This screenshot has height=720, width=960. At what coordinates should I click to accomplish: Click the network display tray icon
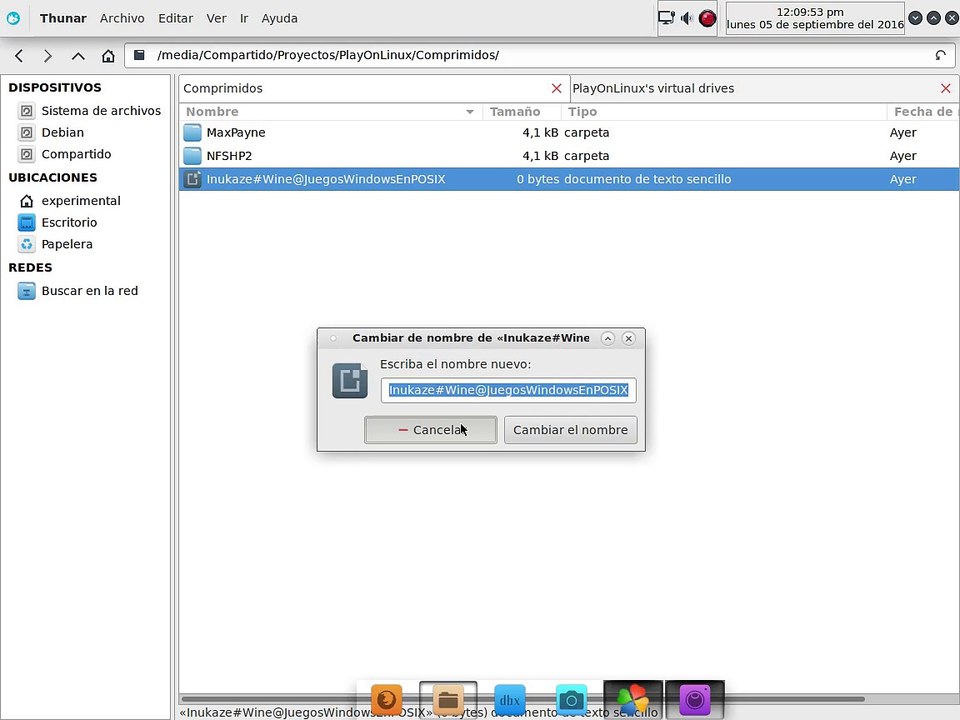click(666, 18)
